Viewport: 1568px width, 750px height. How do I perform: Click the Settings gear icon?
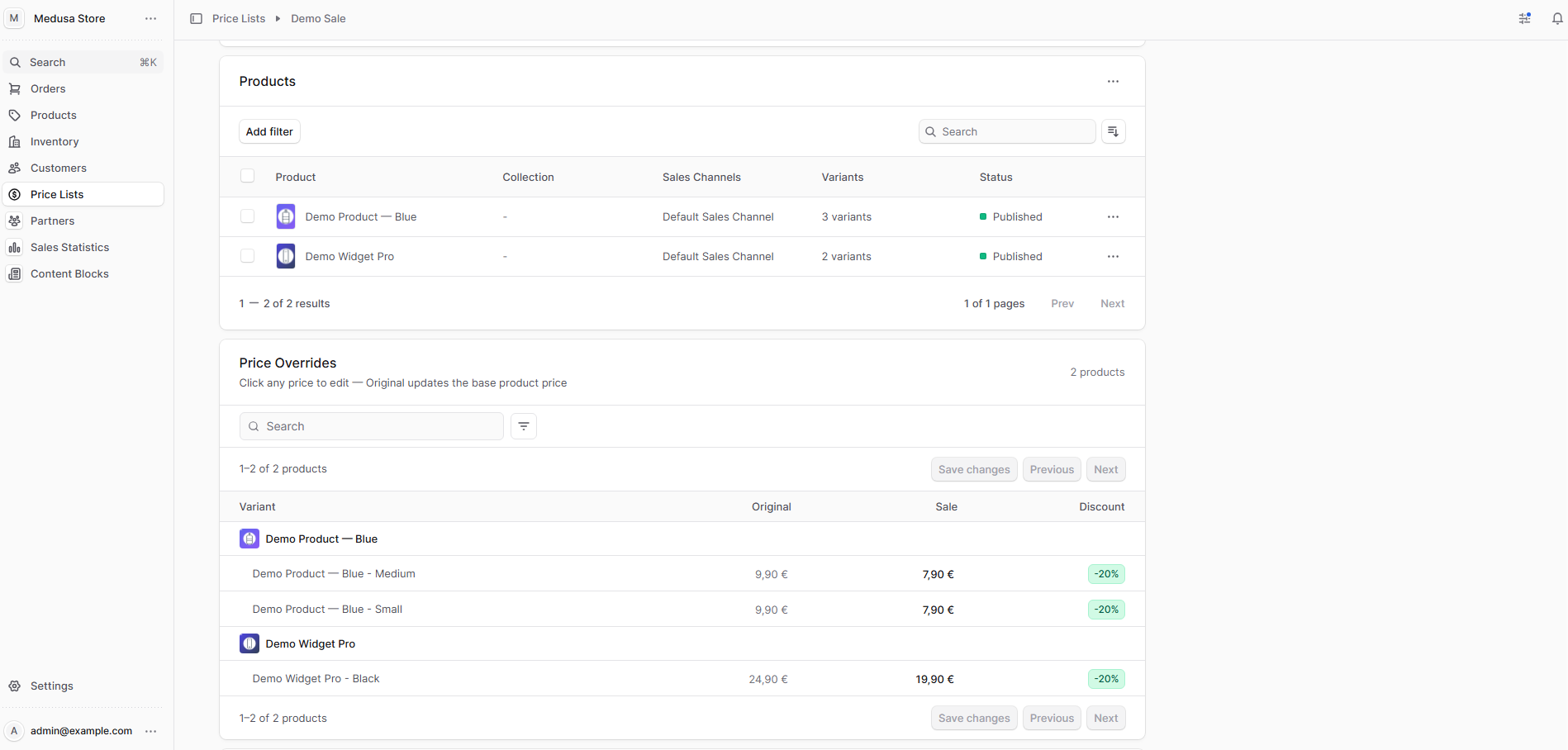coord(15,686)
